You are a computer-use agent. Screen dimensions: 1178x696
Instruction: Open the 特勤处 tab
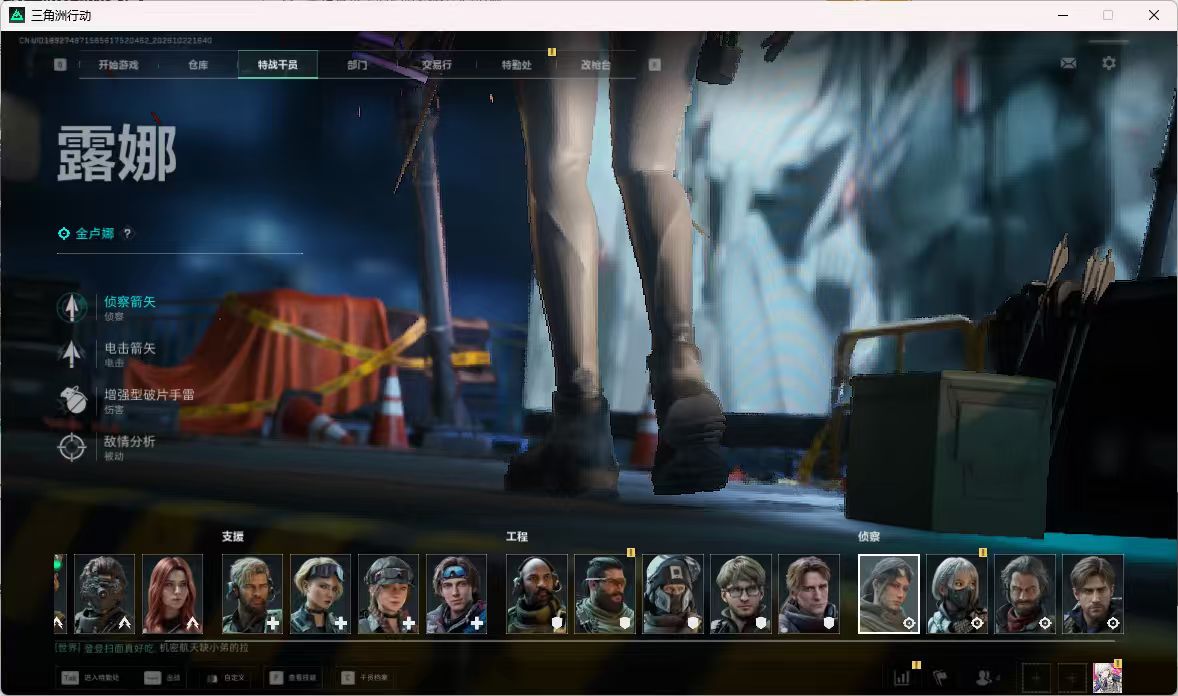coord(516,65)
